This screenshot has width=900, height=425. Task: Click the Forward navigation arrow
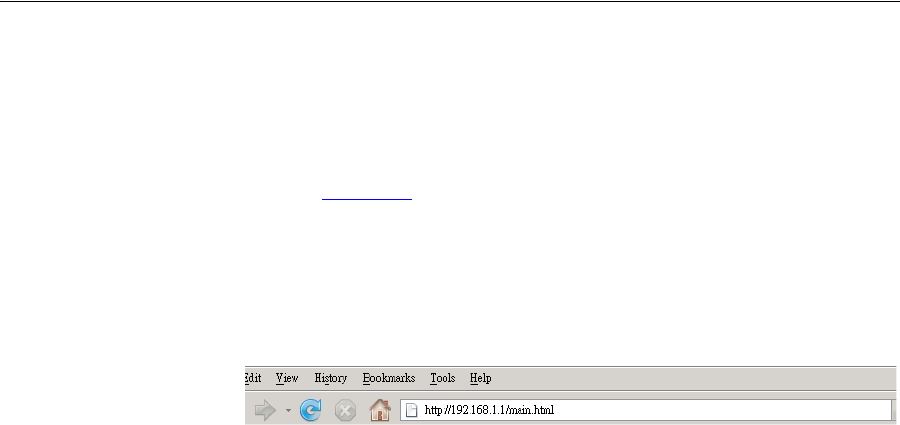point(265,410)
